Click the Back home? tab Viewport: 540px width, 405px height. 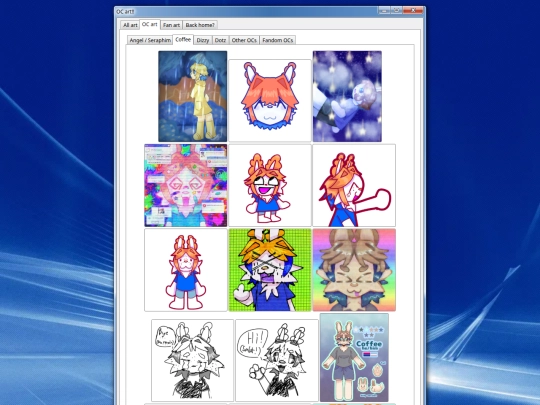tap(200, 25)
